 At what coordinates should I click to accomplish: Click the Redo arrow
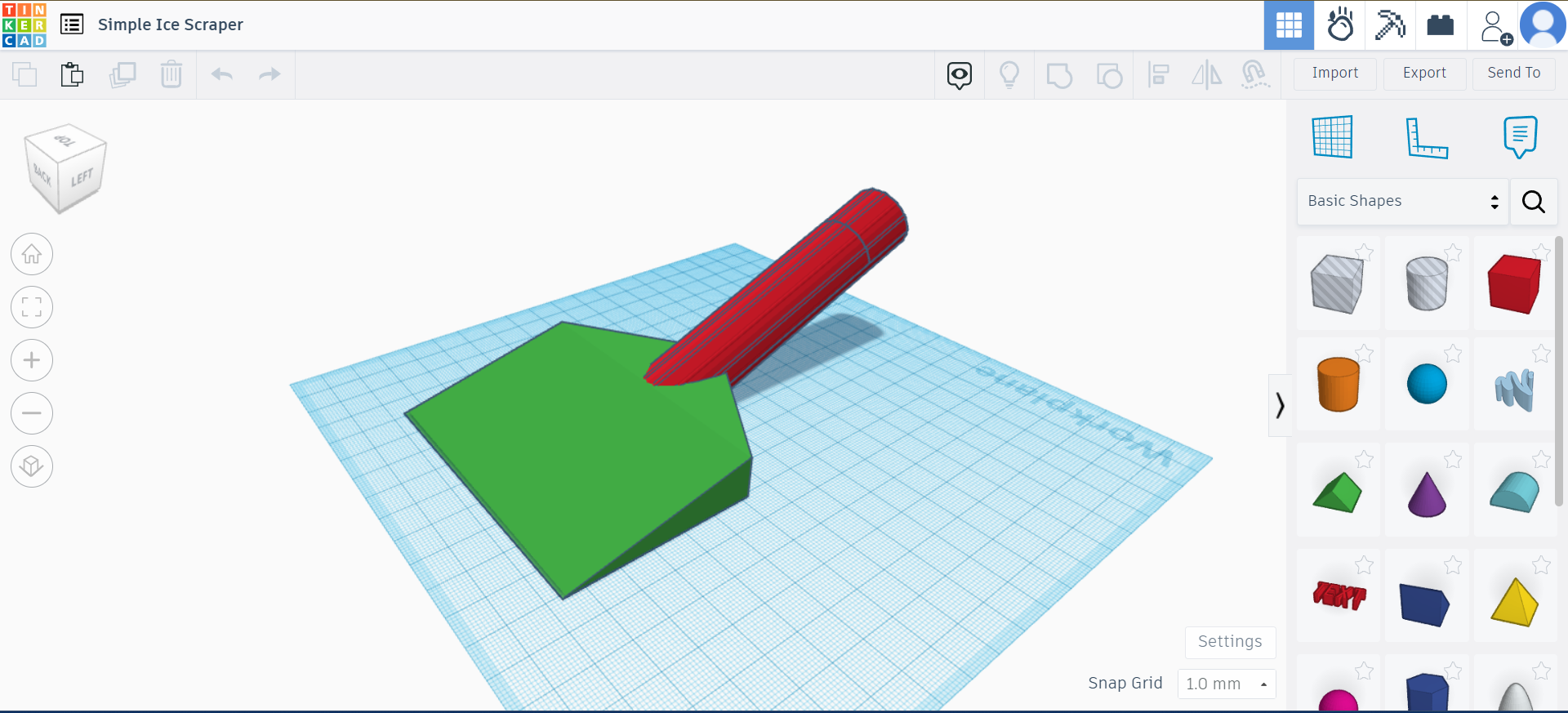point(269,74)
